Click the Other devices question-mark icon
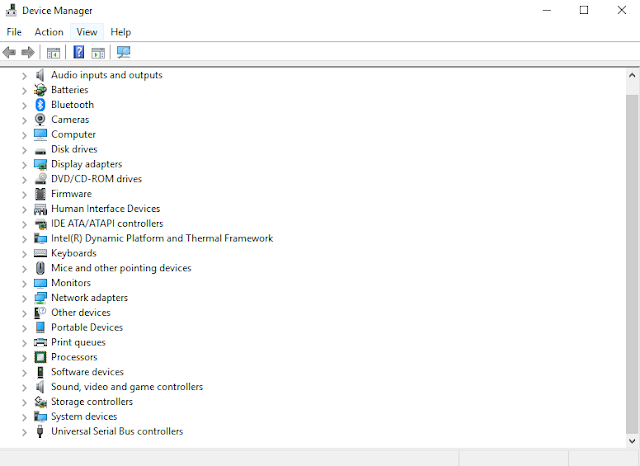The height and width of the screenshot is (466, 640). pyautogui.click(x=40, y=313)
